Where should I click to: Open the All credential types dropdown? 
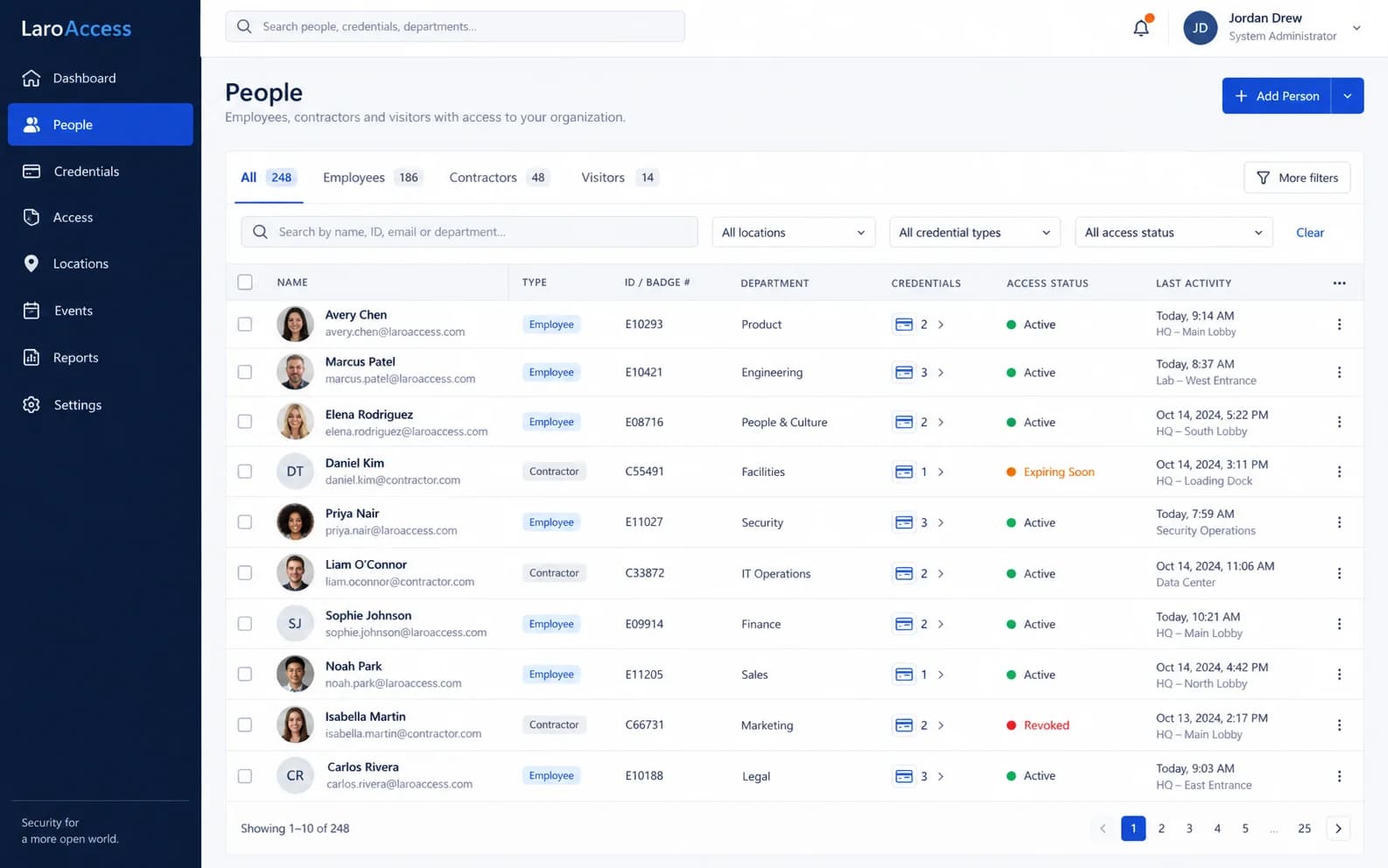(975, 233)
